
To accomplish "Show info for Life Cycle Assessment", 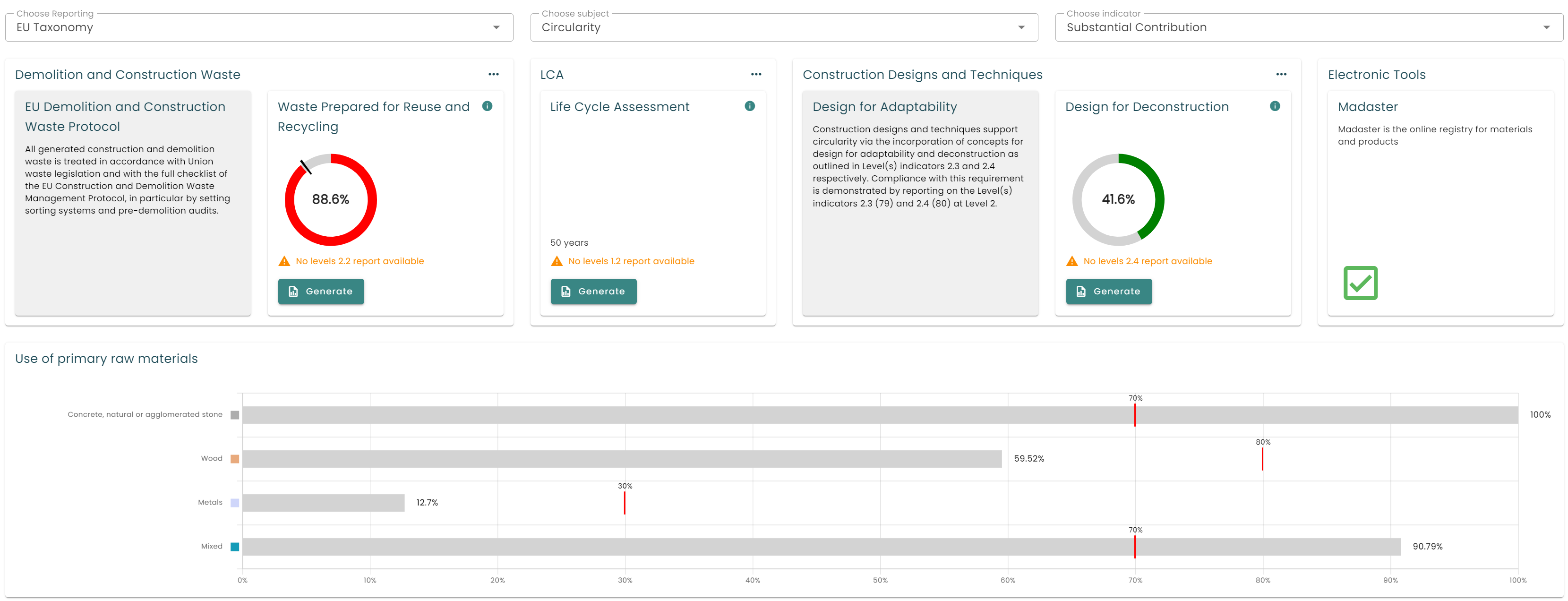I will point(749,106).
